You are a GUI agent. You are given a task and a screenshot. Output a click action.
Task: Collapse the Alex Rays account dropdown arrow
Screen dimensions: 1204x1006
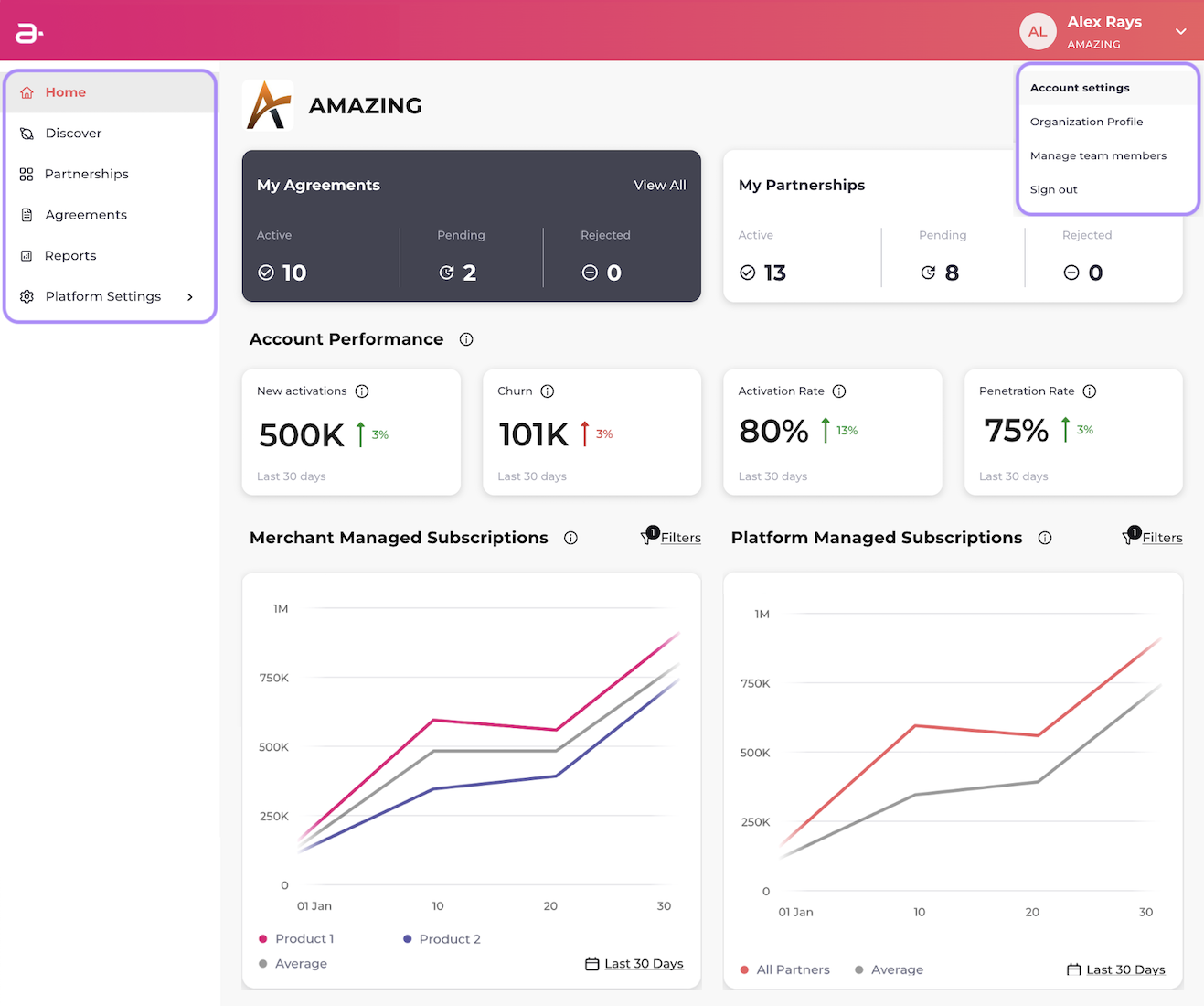(1181, 31)
